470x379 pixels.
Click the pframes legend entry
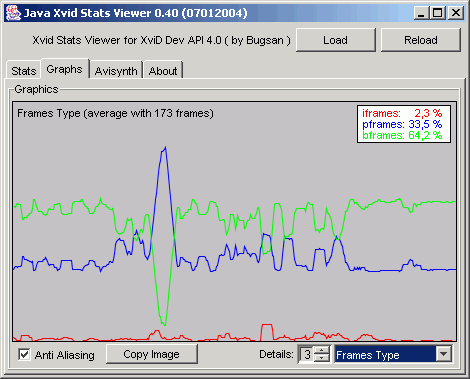[402, 124]
